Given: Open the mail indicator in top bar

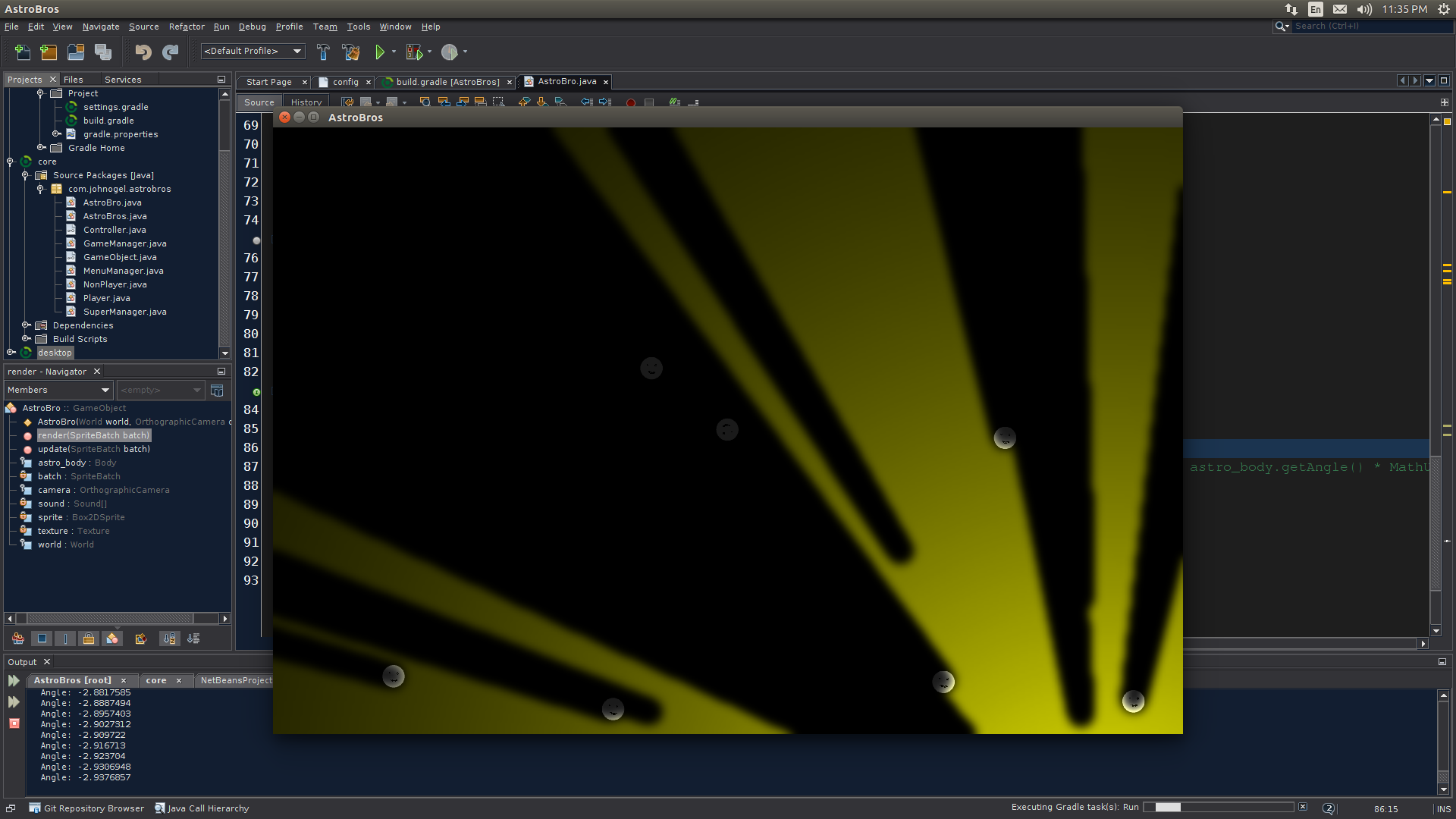Looking at the screenshot, I should tap(1340, 9).
